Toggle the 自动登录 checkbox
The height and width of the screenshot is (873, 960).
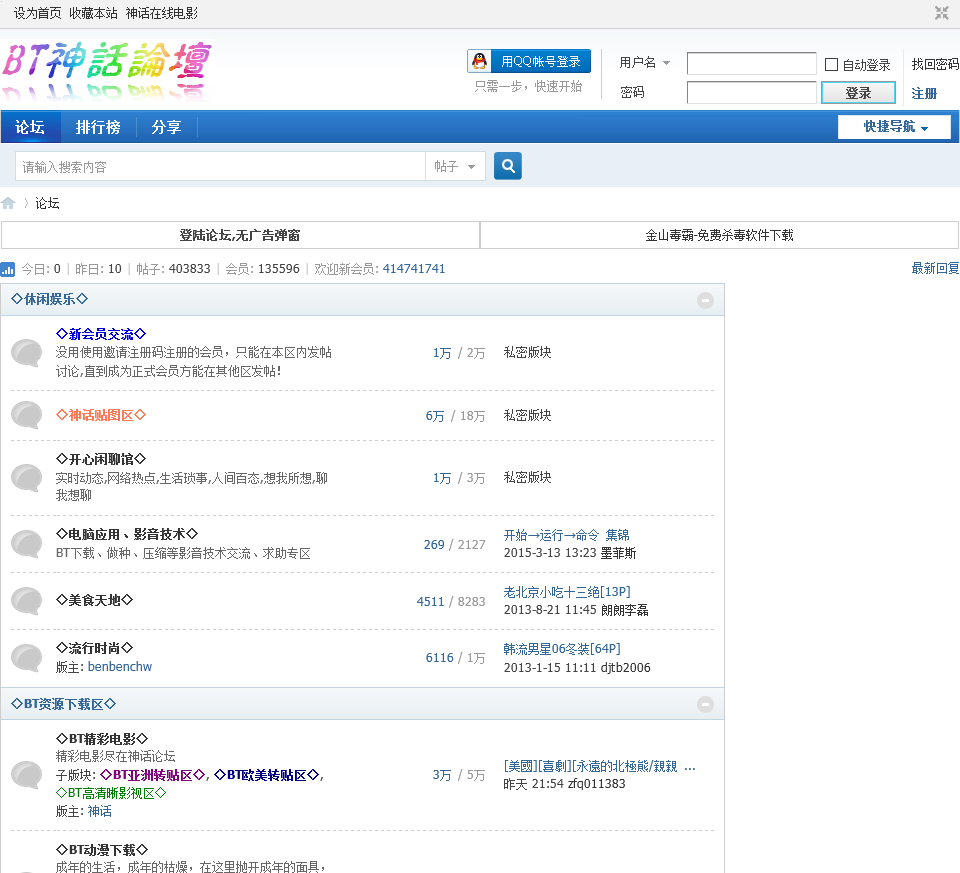pyautogui.click(x=831, y=64)
